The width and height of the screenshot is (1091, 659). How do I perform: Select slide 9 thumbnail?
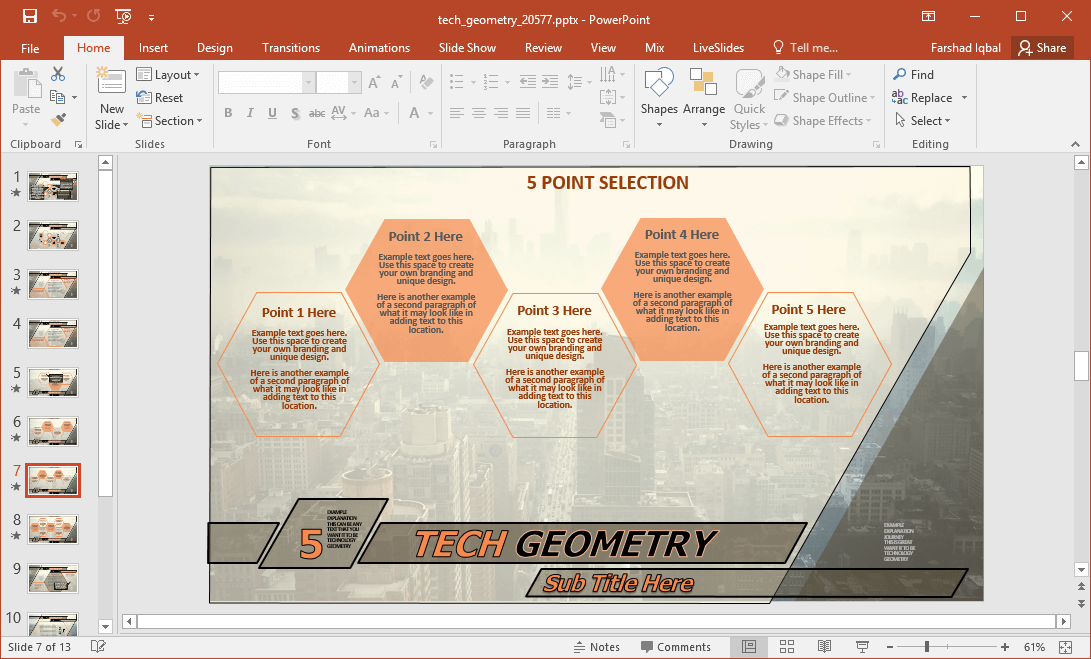coord(53,578)
